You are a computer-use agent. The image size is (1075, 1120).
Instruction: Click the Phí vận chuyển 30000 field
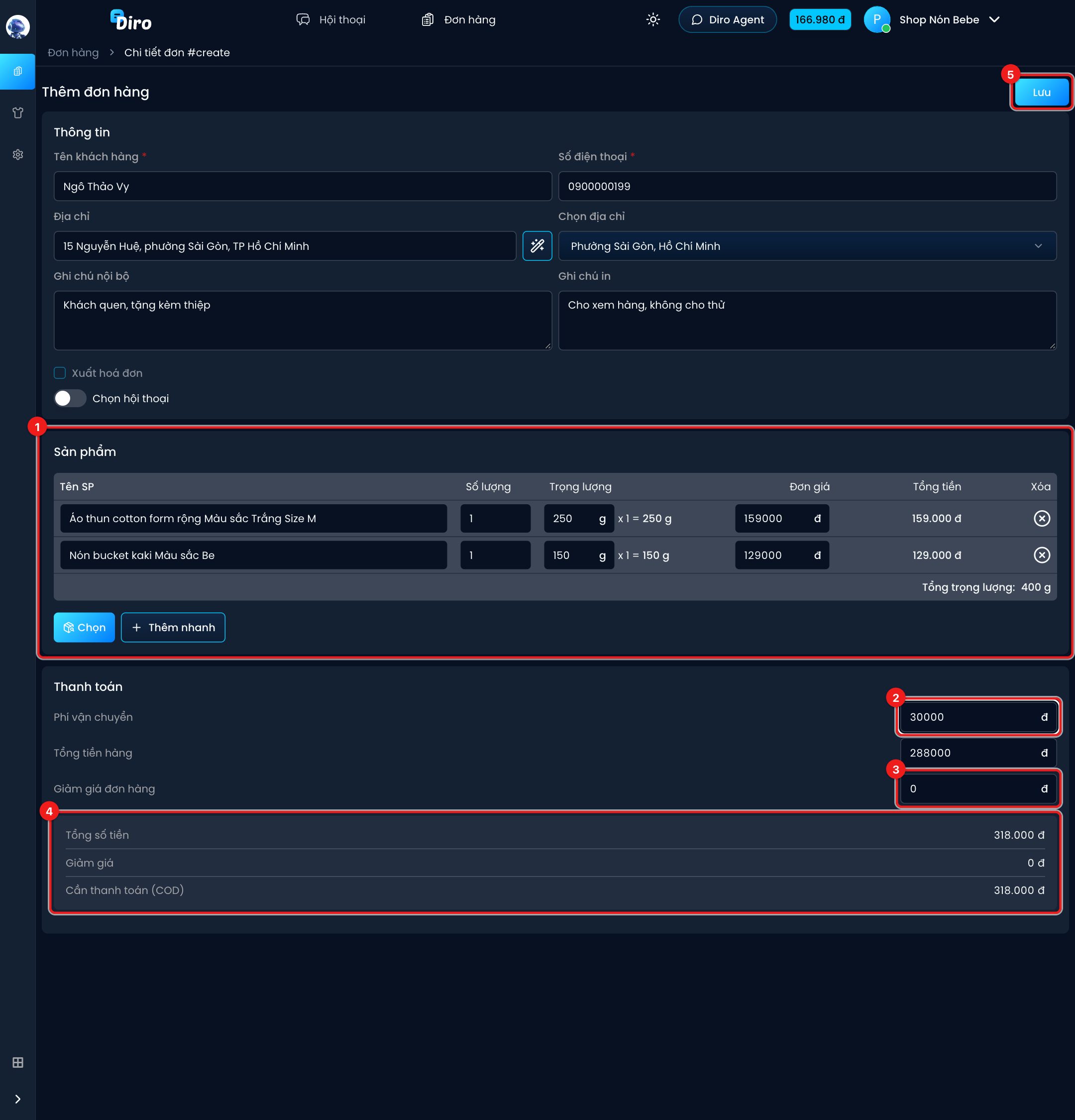tap(978, 717)
